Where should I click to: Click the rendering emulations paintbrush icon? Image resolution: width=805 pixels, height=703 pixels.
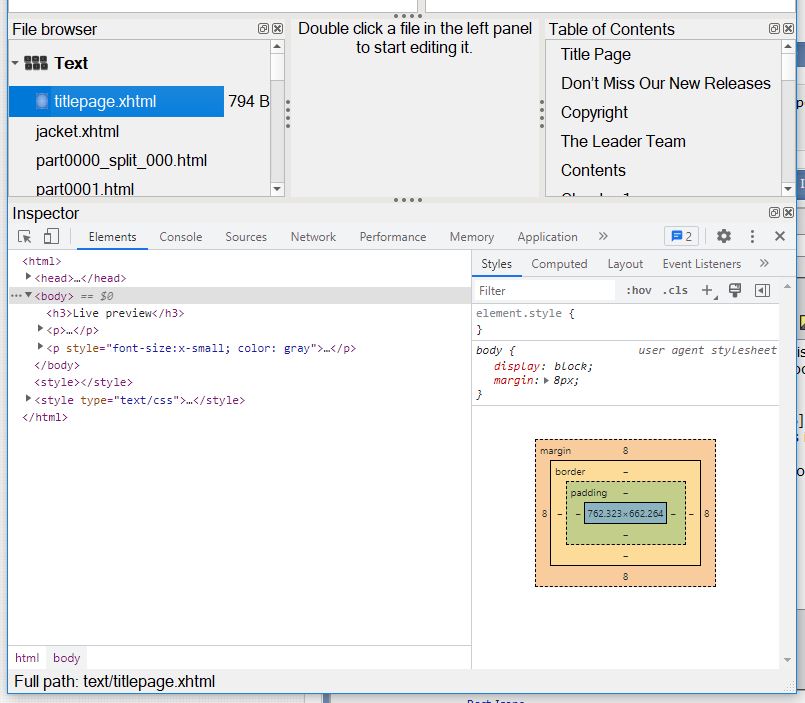pyautogui.click(x=735, y=291)
